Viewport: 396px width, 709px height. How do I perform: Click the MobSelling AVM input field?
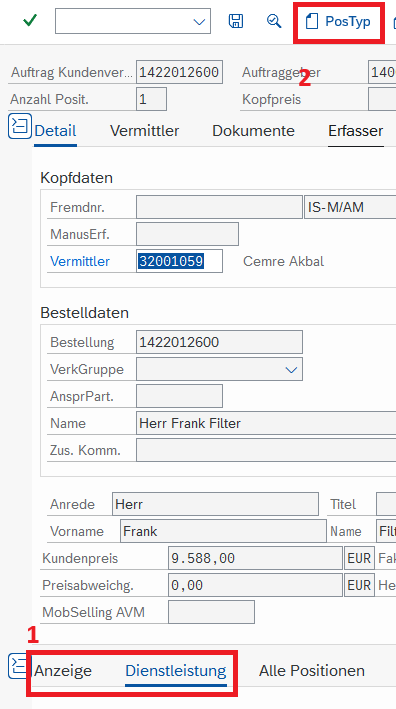pyautogui.click(x=212, y=612)
